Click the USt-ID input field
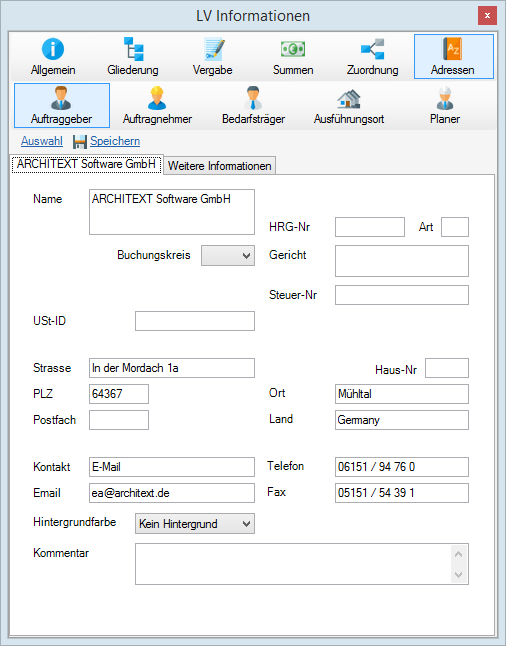This screenshot has height=646, width=506. (195, 321)
